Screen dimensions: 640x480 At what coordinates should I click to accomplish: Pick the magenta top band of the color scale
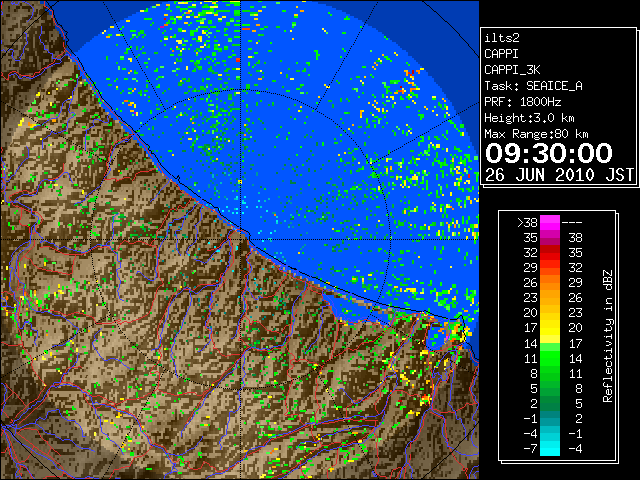pos(550,223)
